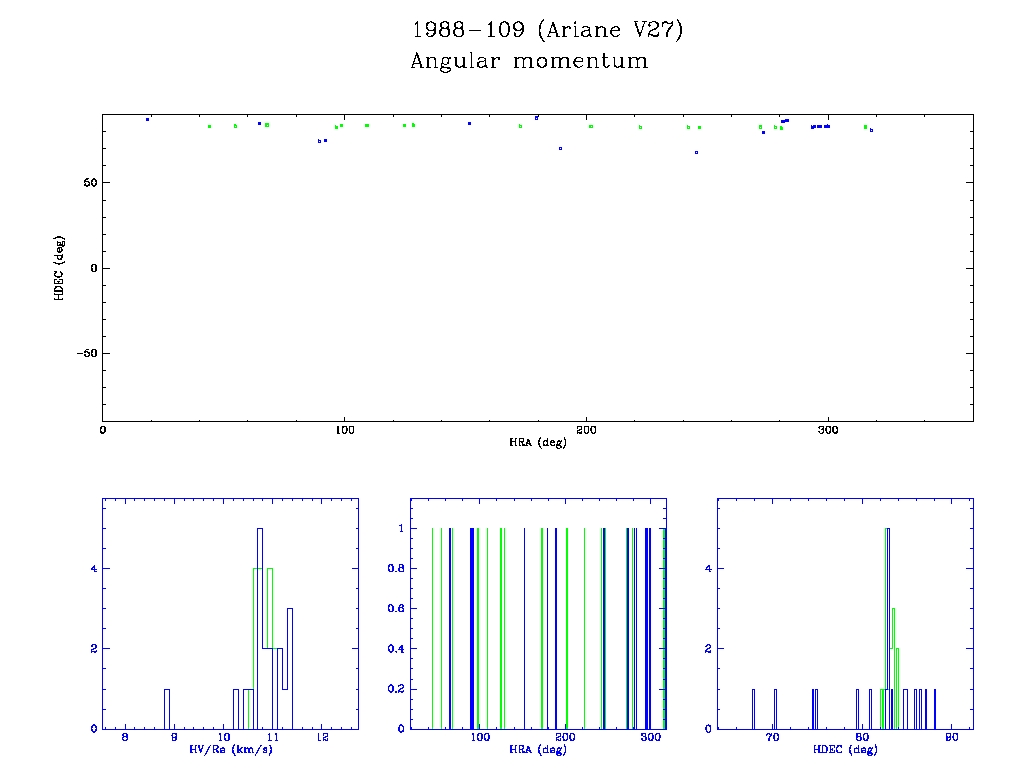Click the isolated low data point near HRA 190
Viewport: 1024px width, 768px height.
pos(560,148)
